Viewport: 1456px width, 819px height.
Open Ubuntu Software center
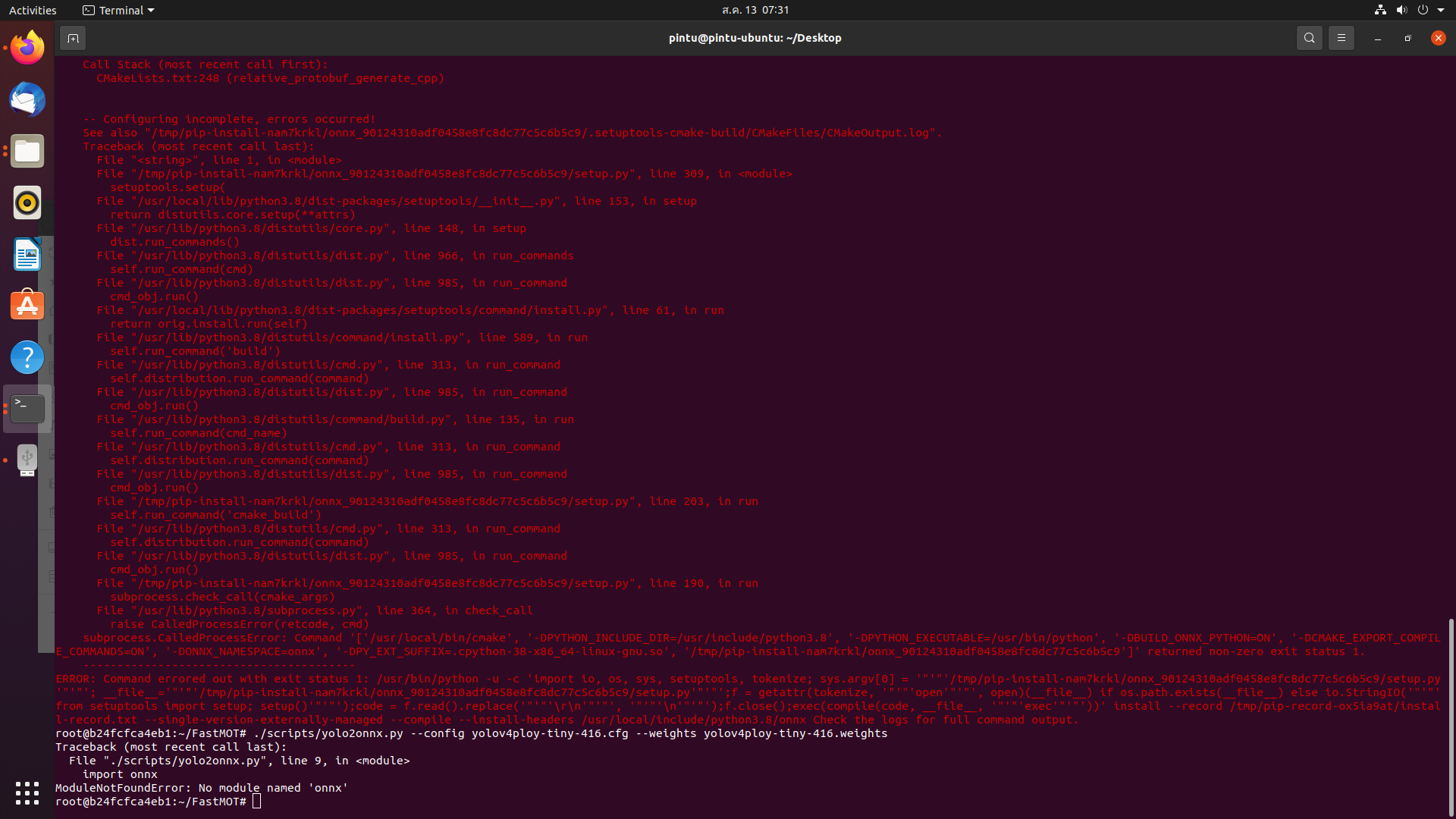(x=27, y=305)
